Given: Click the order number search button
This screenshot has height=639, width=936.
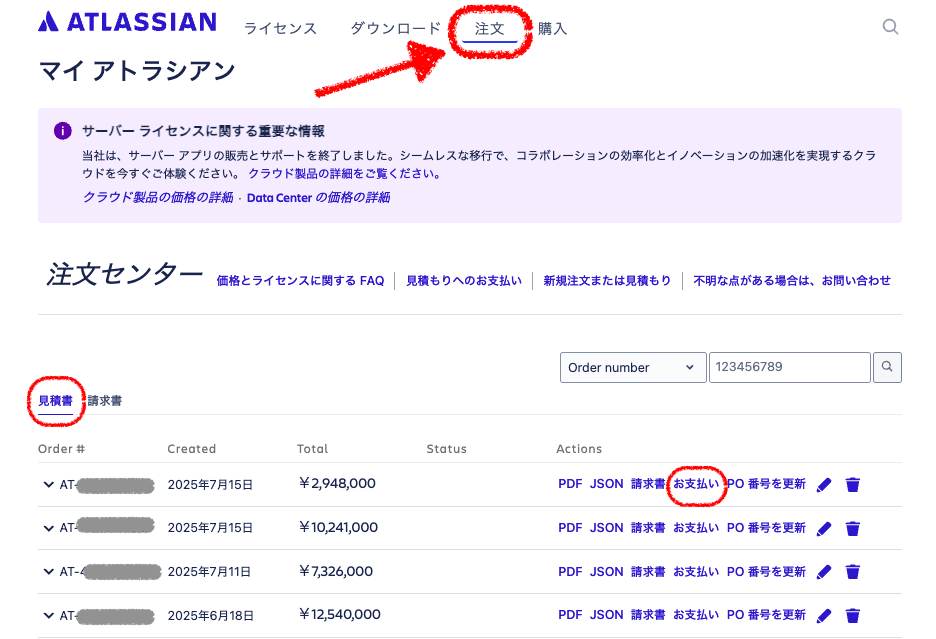Looking at the screenshot, I should 887,367.
